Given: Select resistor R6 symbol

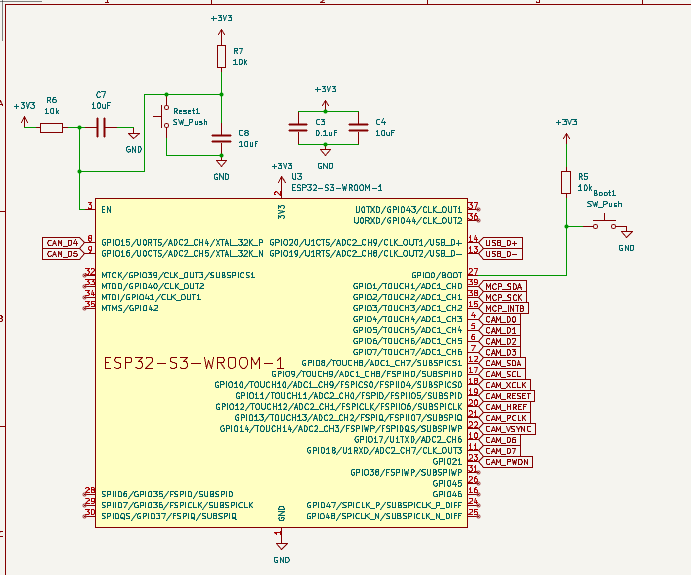Looking at the screenshot, I should click(52, 128).
